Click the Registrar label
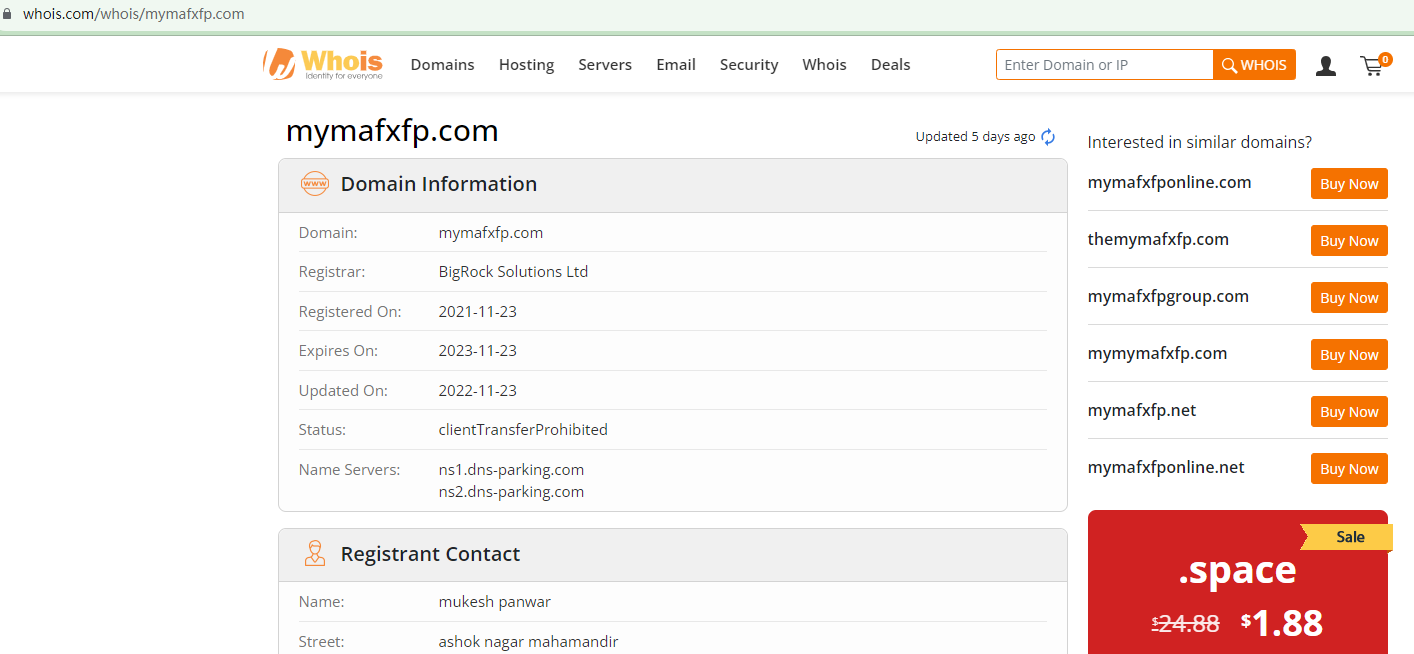Viewport: 1414px width, 654px height. coord(332,272)
